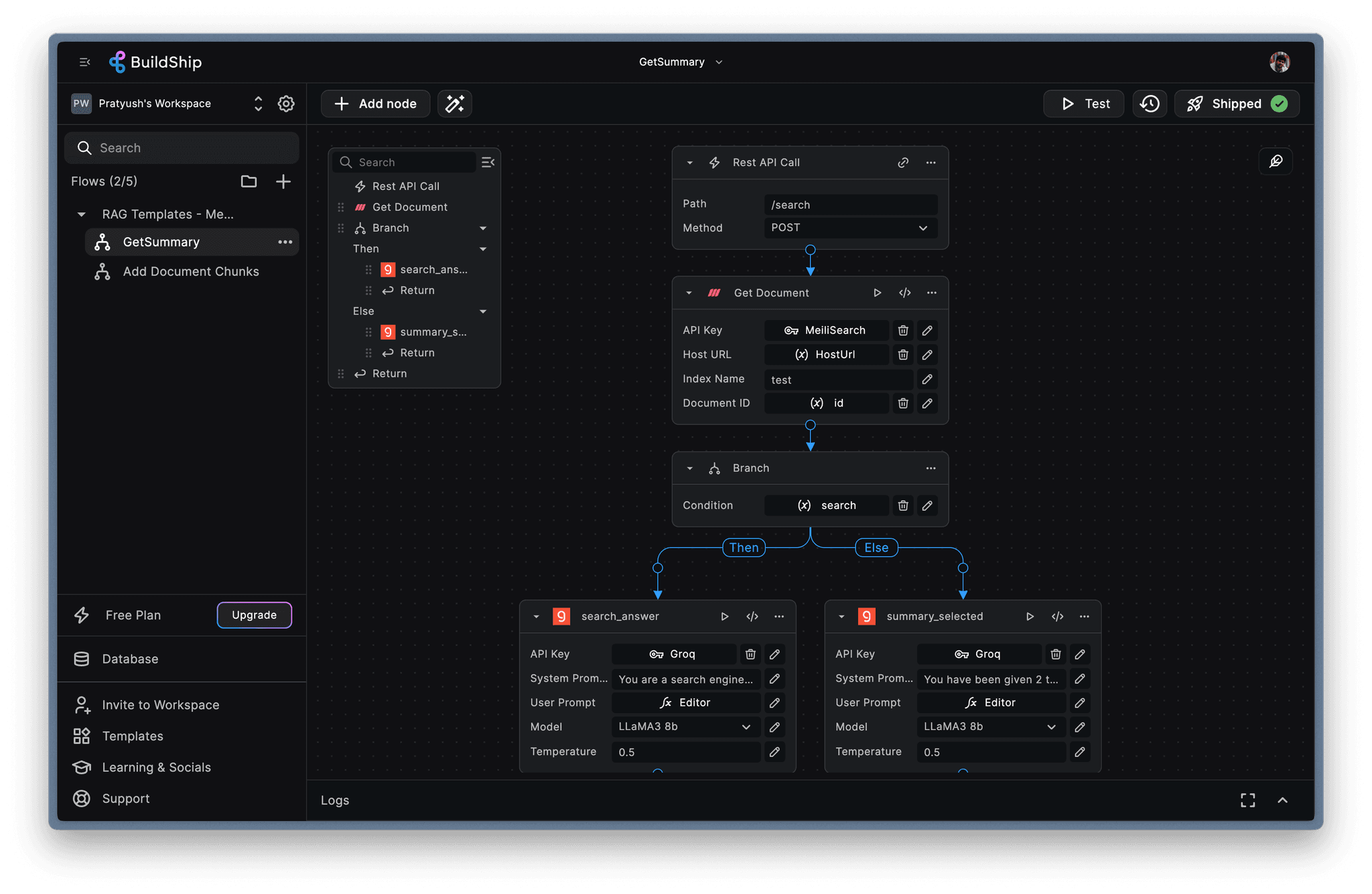Viewport: 1372px width, 894px height.
Task: Expand the Logs panel chevron
Action: 1282,800
